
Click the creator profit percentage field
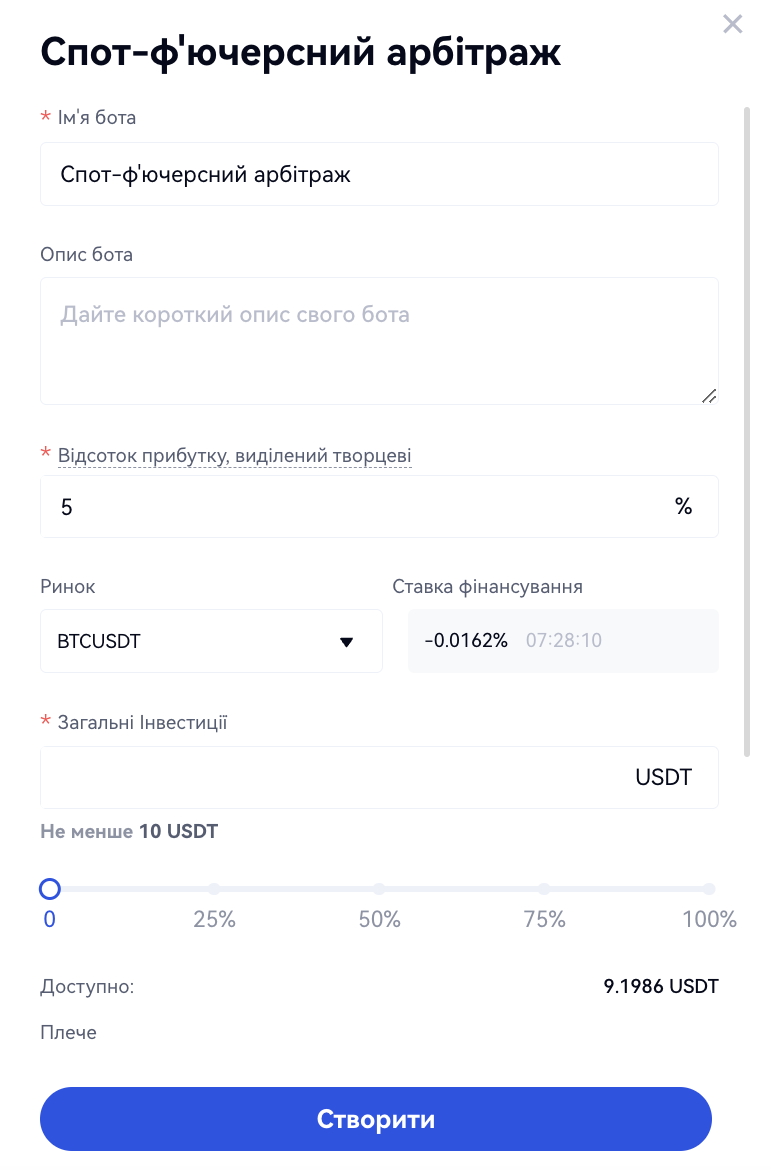tap(350, 507)
